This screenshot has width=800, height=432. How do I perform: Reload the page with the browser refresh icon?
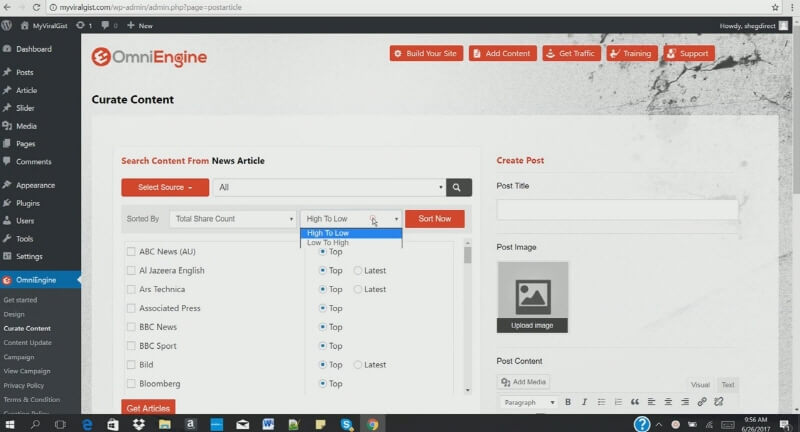click(x=36, y=7)
